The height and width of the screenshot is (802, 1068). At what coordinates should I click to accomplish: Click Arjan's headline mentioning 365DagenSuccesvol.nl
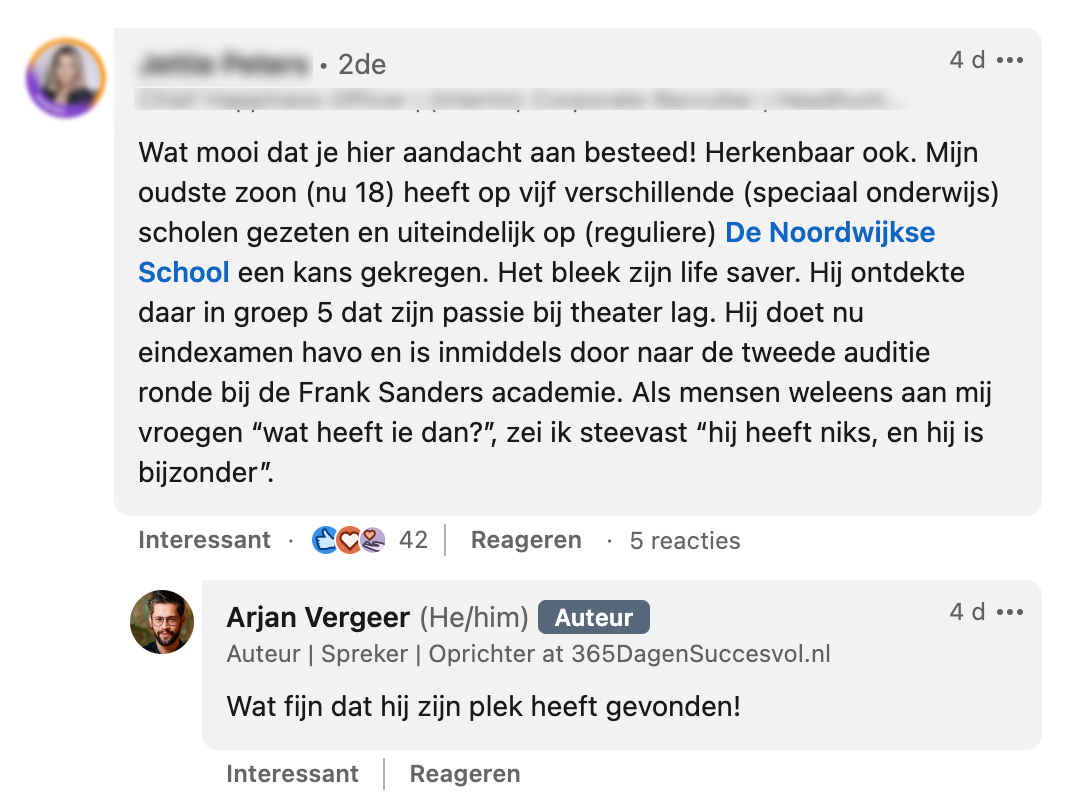(528, 654)
